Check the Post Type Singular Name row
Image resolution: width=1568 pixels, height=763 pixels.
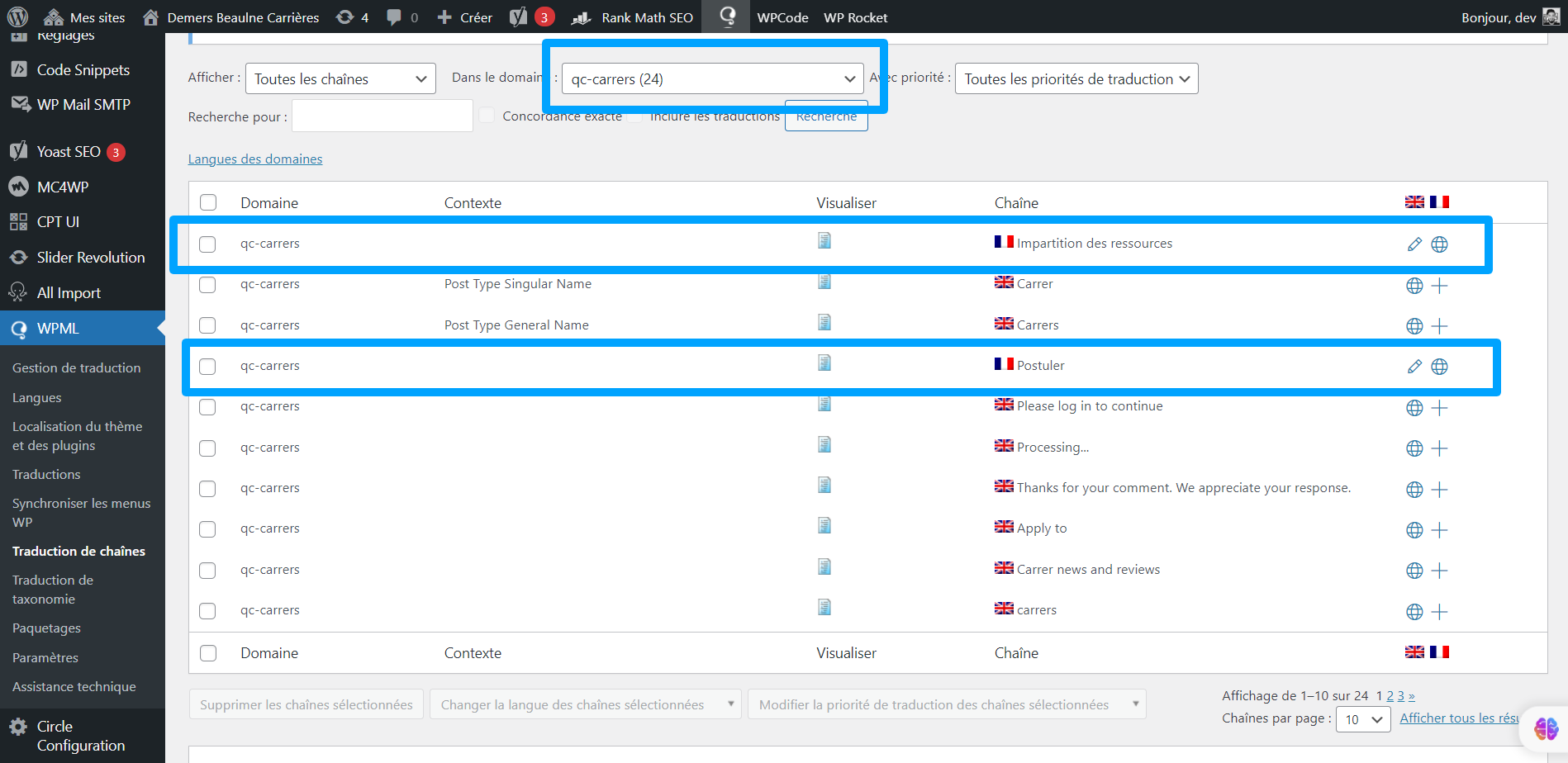(x=207, y=285)
